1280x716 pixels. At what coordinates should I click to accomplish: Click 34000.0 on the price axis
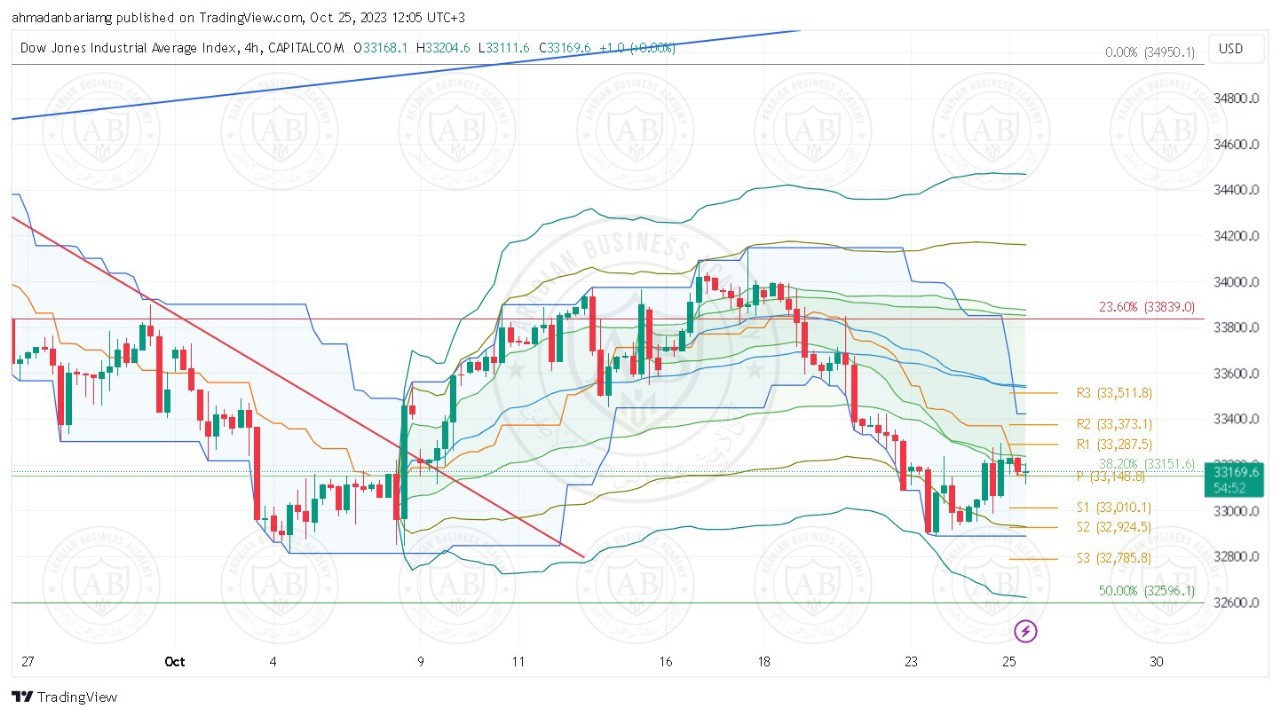click(x=1236, y=282)
